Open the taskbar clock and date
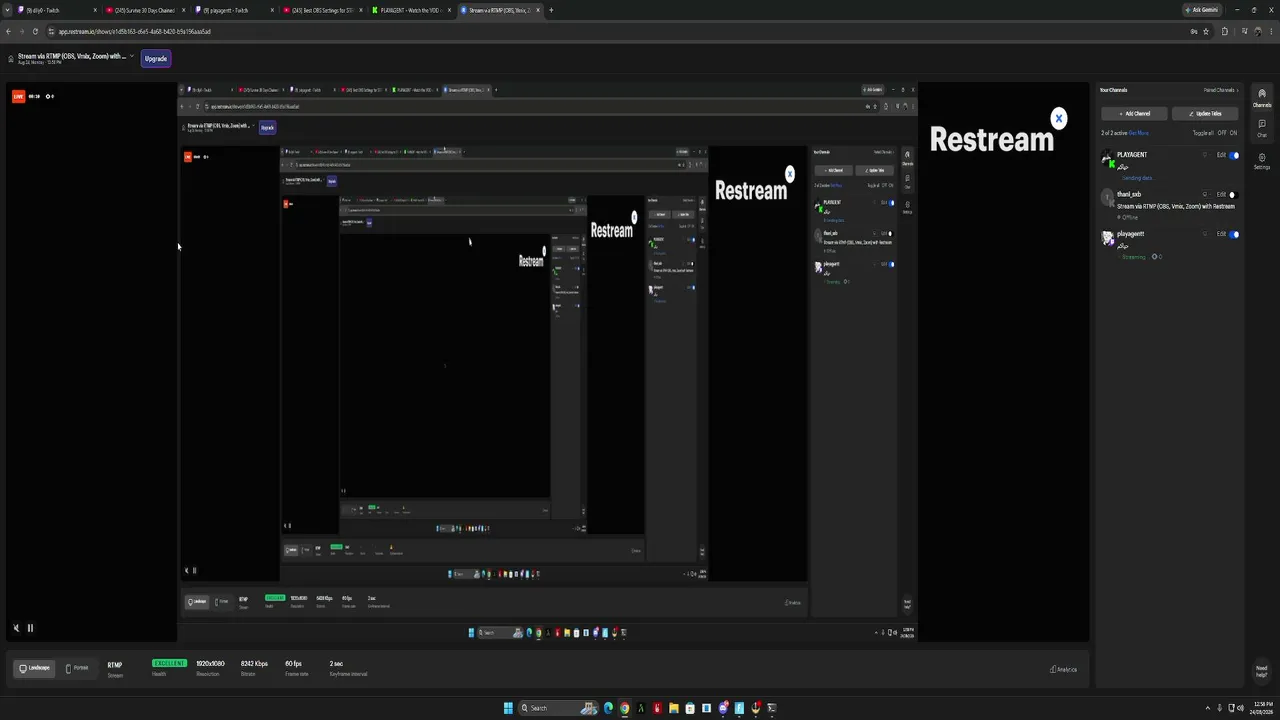This screenshot has width=1280, height=720. click(x=1260, y=708)
